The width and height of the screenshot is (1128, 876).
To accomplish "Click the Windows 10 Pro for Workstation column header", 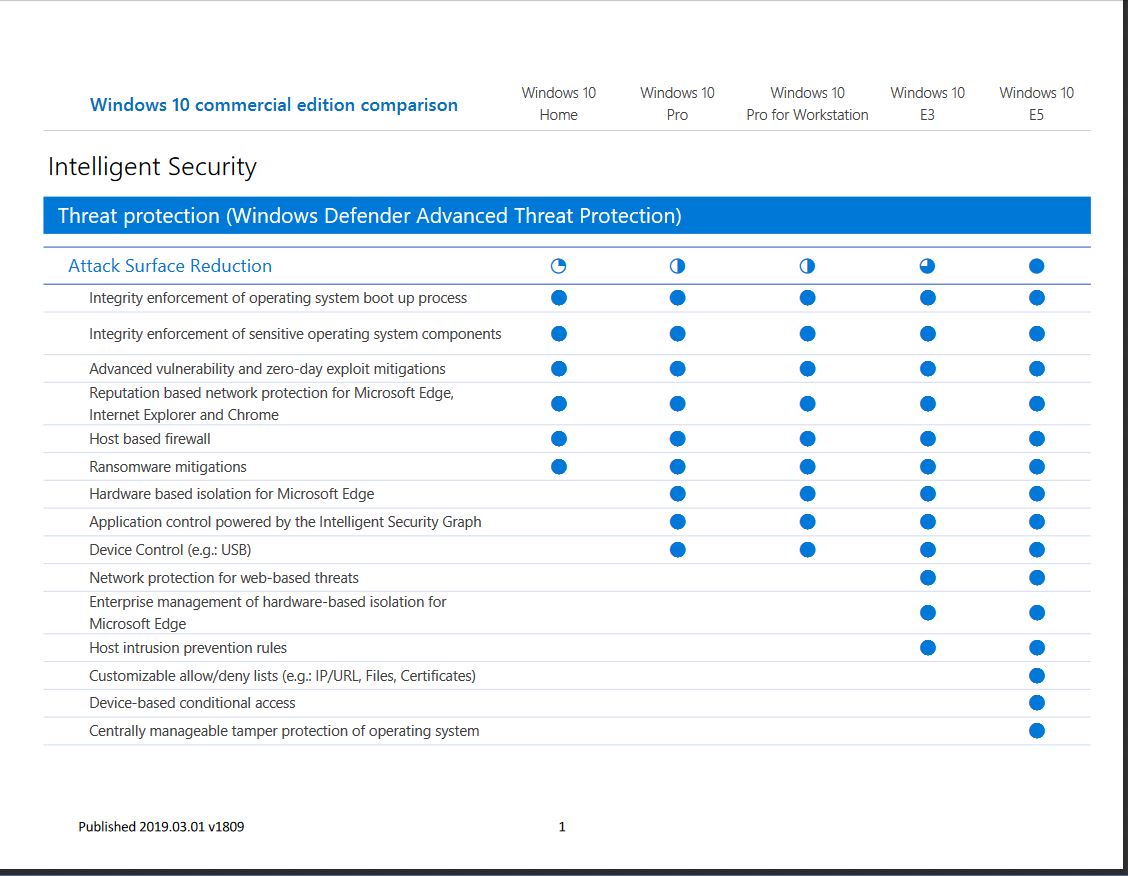I will [807, 104].
